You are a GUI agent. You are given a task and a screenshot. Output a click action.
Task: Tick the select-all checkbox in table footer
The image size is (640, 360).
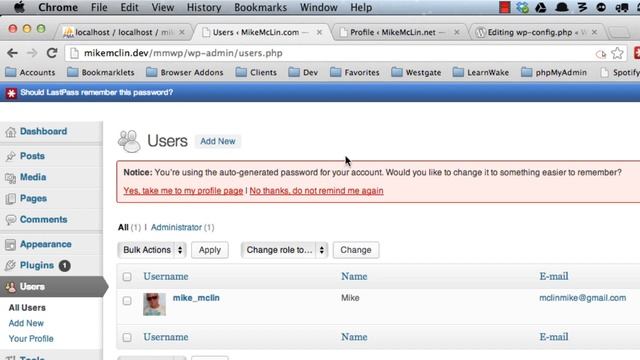click(127, 338)
